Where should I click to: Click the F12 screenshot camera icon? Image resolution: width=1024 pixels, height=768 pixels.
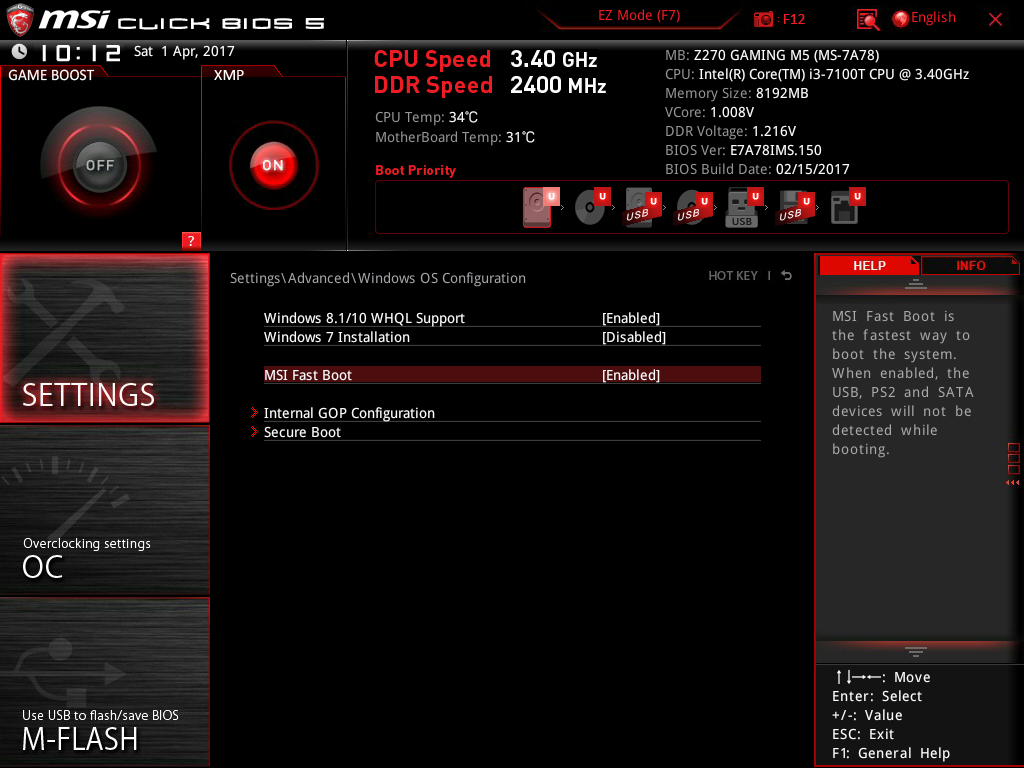tap(763, 20)
